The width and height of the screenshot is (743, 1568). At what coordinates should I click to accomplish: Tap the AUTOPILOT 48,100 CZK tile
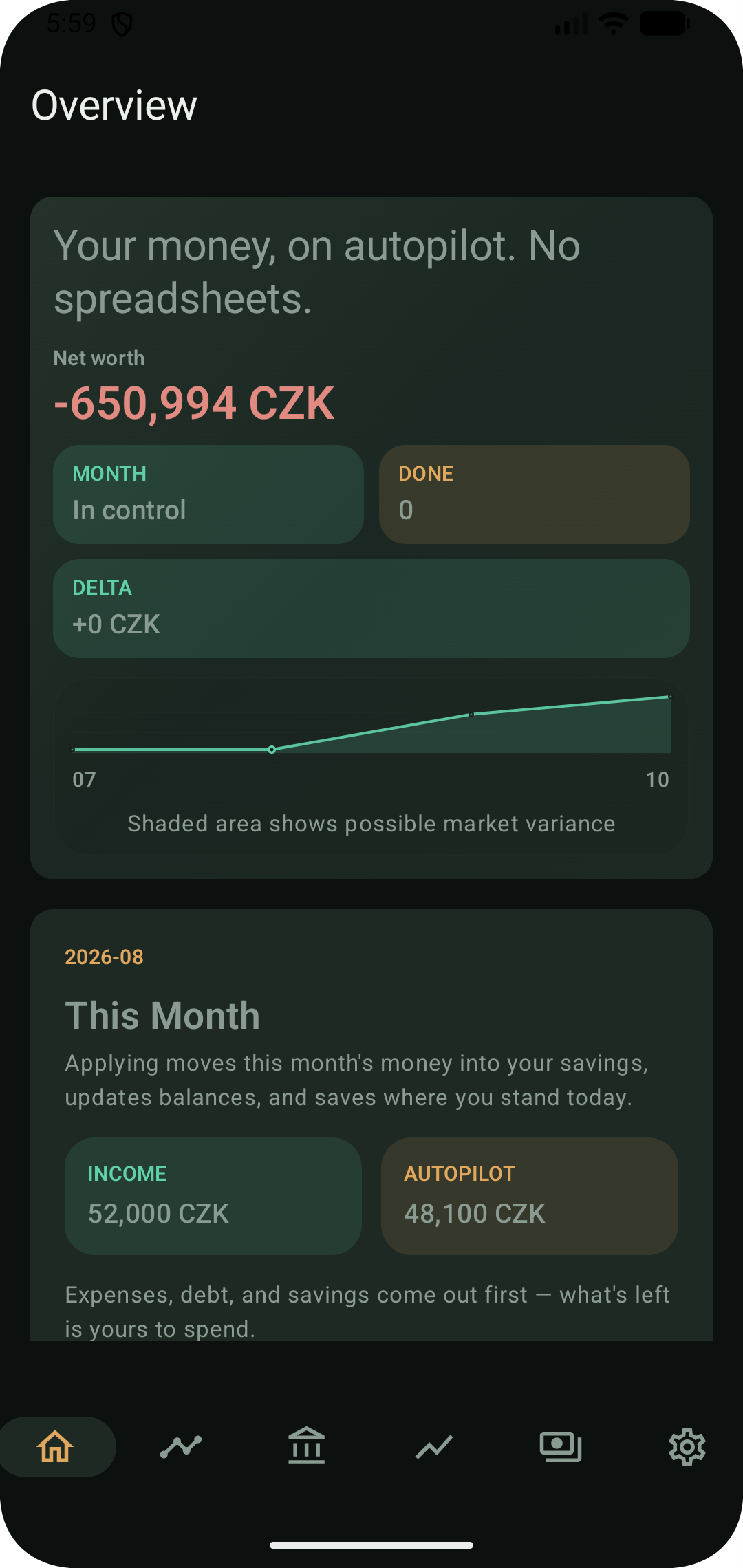(530, 1196)
